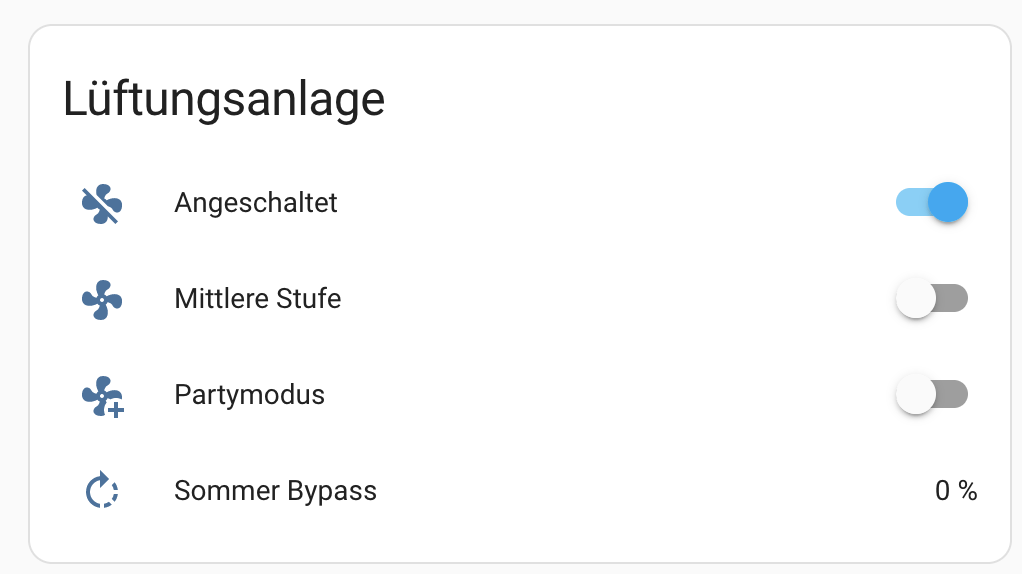Image resolution: width=1022 pixels, height=574 pixels.
Task: Open the Sommer Bypass label details
Action: click(x=275, y=491)
